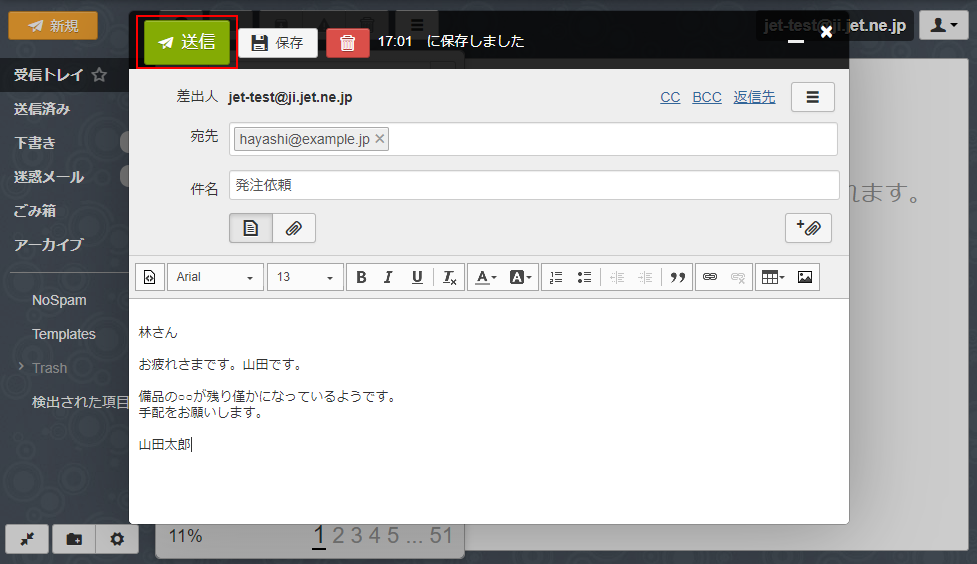977x564 pixels.
Task: Insert a bulleted list
Action: pos(585,277)
